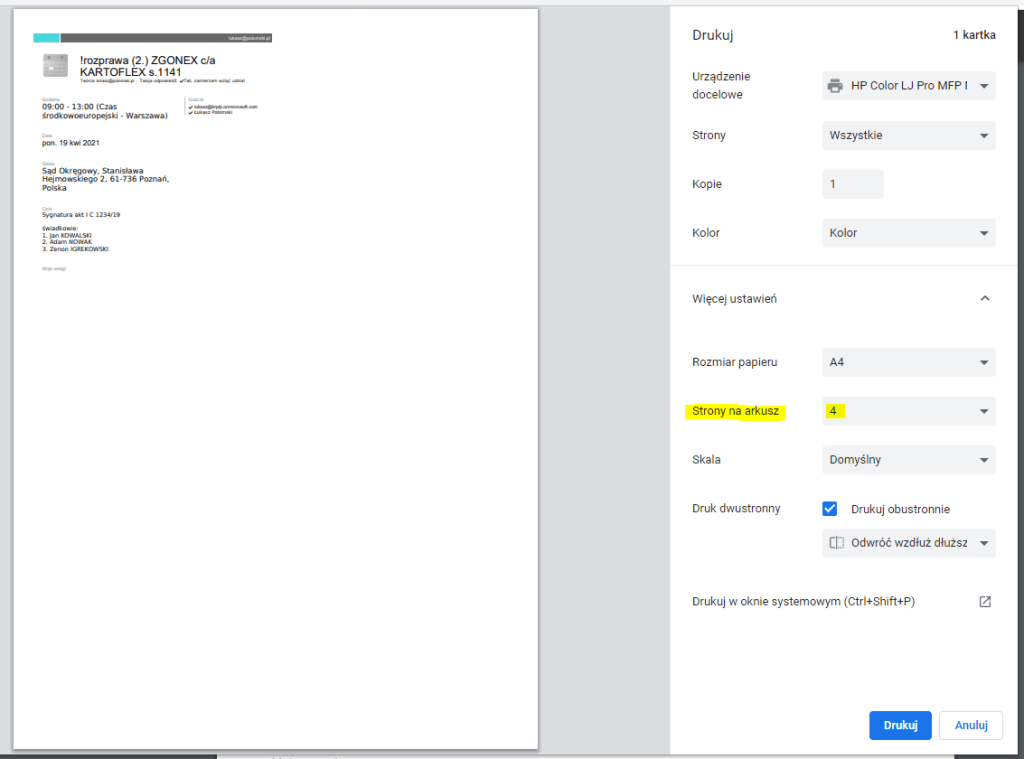The width and height of the screenshot is (1024, 759).
Task: Collapse Więcej ustawień using the chevron arrow
Action: [x=984, y=298]
